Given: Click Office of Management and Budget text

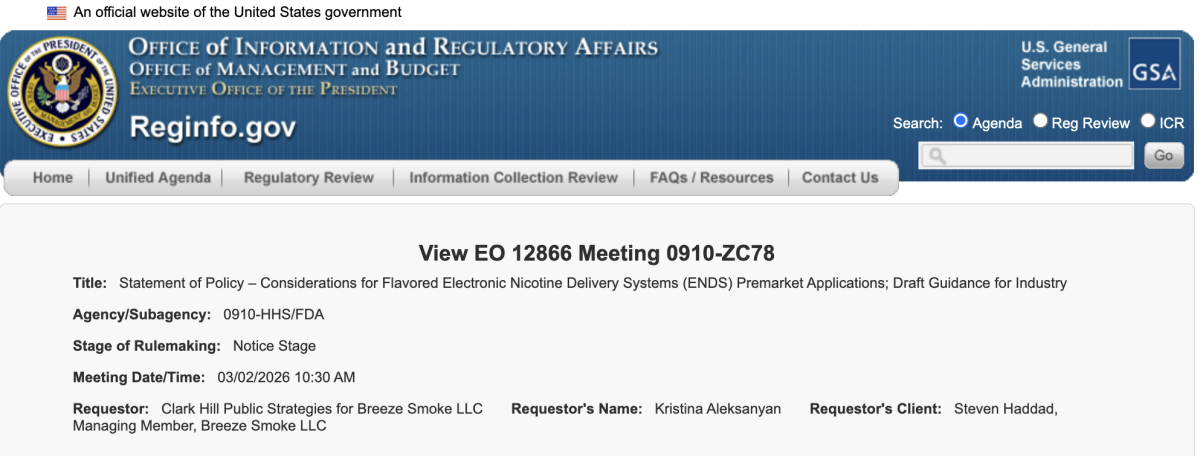Looking at the screenshot, I should tap(295, 70).
